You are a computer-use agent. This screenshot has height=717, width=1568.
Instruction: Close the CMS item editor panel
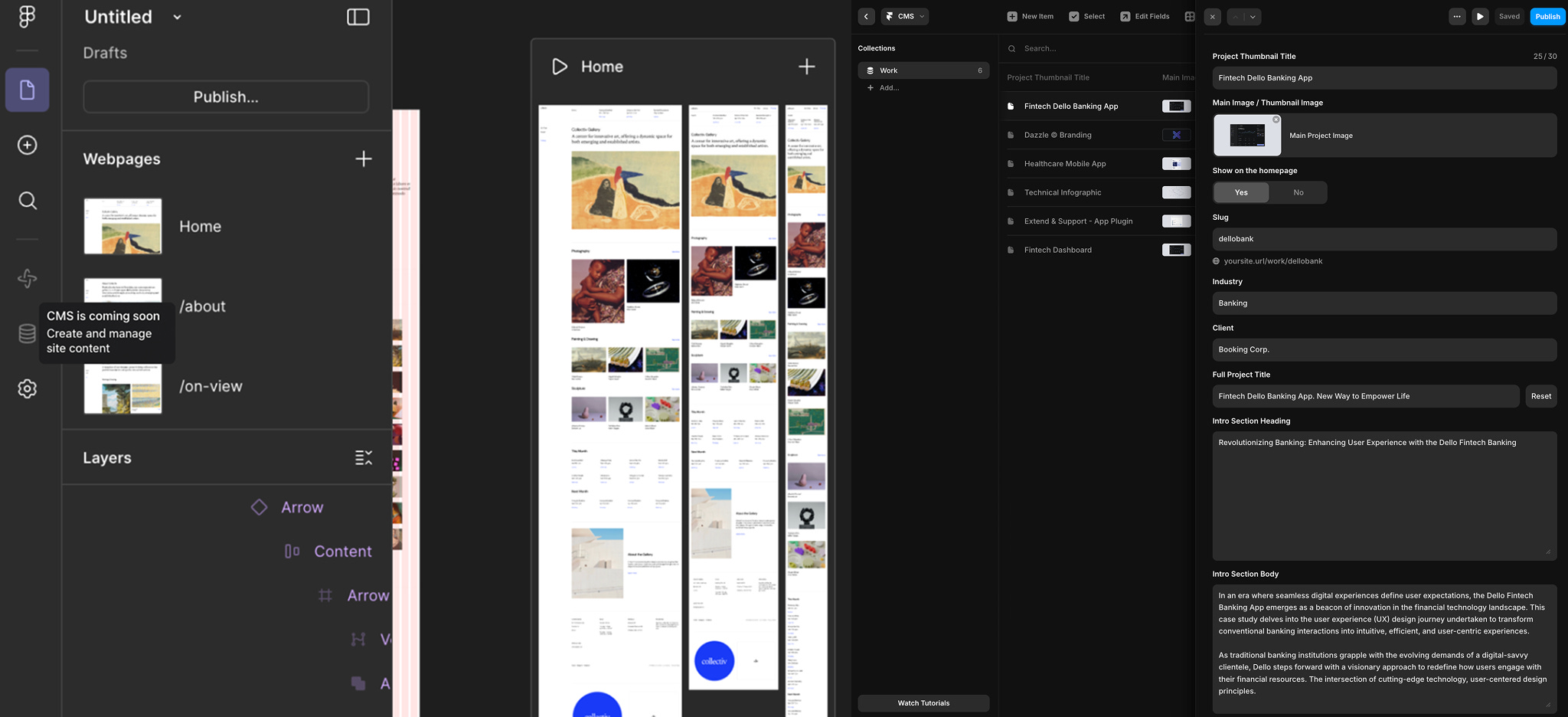[1212, 16]
